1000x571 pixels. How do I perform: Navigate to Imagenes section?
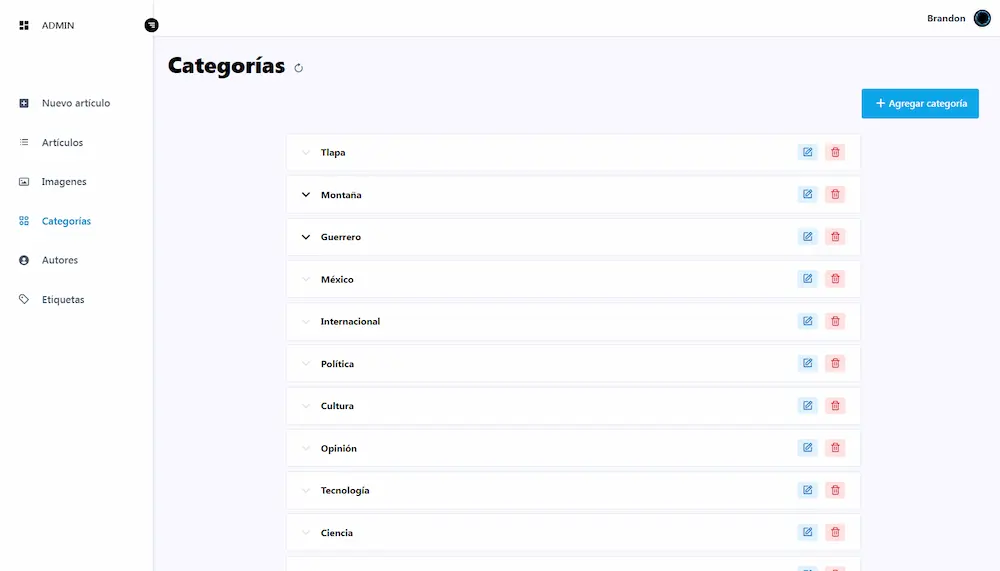(63, 182)
